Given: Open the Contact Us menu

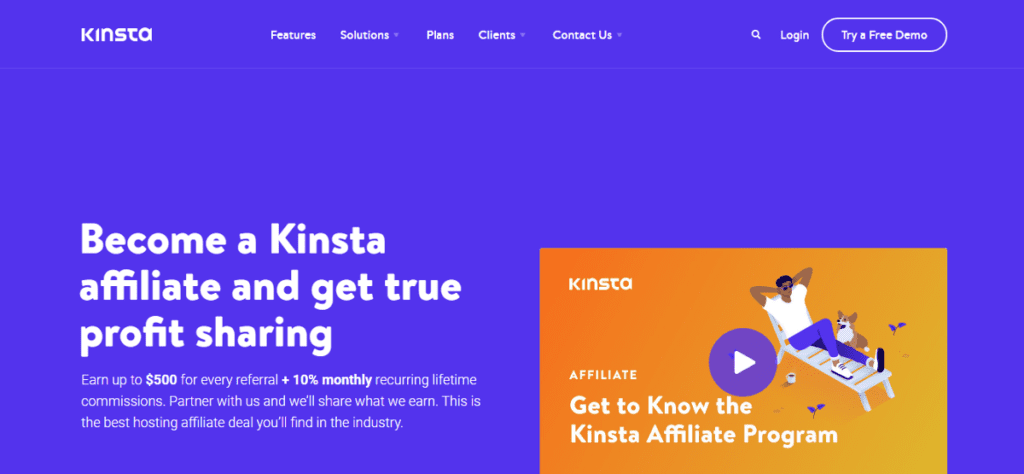Looking at the screenshot, I should point(583,35).
